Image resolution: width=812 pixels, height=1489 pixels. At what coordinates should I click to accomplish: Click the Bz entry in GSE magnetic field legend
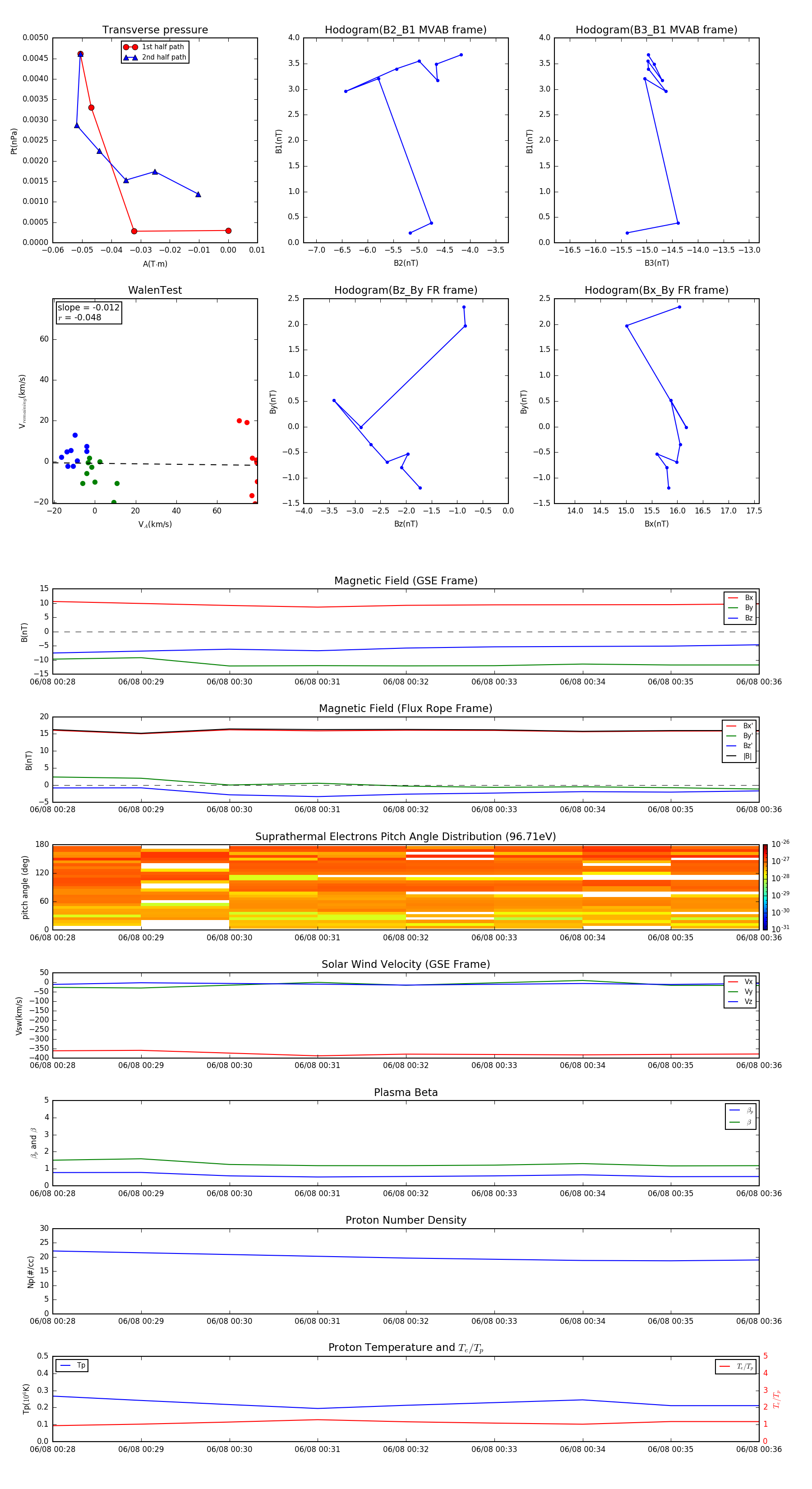(x=740, y=619)
